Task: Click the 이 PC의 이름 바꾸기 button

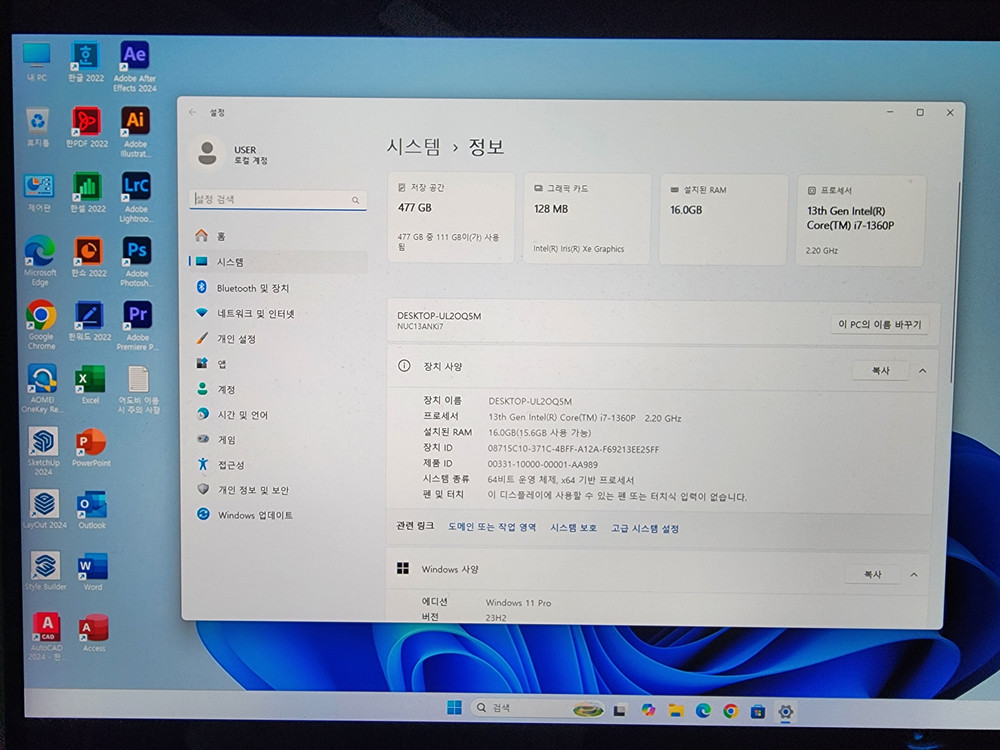Action: pos(879,323)
